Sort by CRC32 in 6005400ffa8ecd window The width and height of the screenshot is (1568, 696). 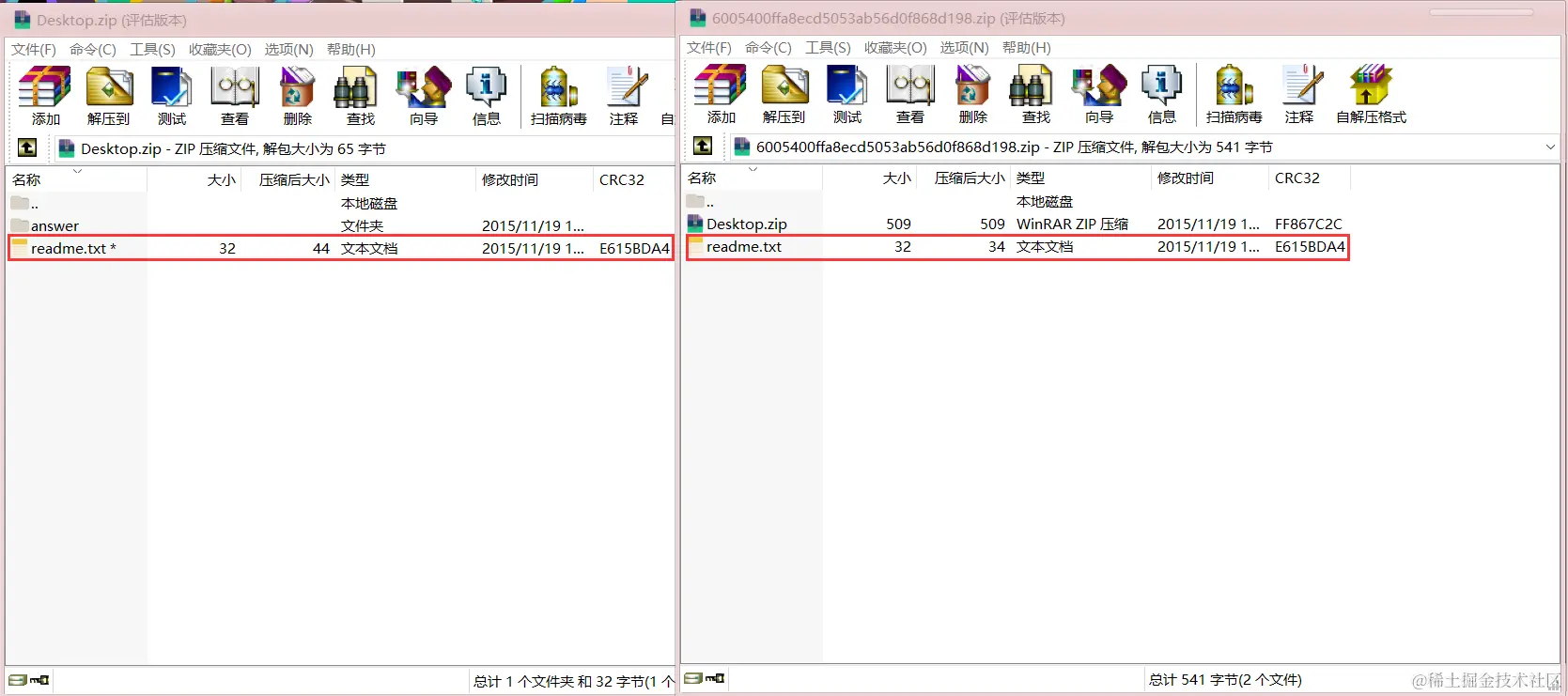(1310, 178)
